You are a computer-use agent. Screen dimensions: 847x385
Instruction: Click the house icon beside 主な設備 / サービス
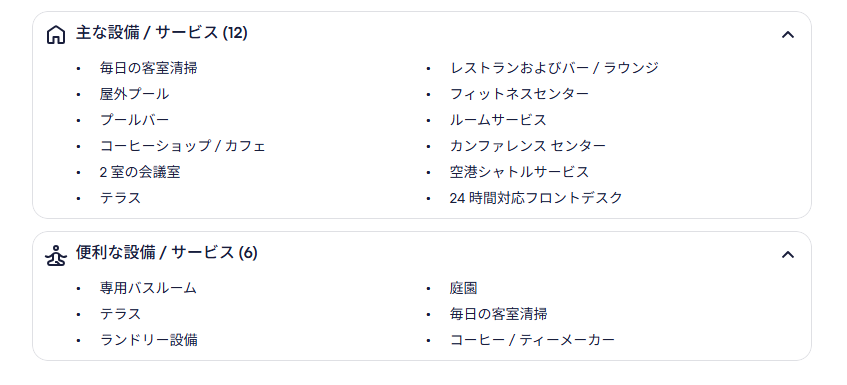[x=56, y=35]
